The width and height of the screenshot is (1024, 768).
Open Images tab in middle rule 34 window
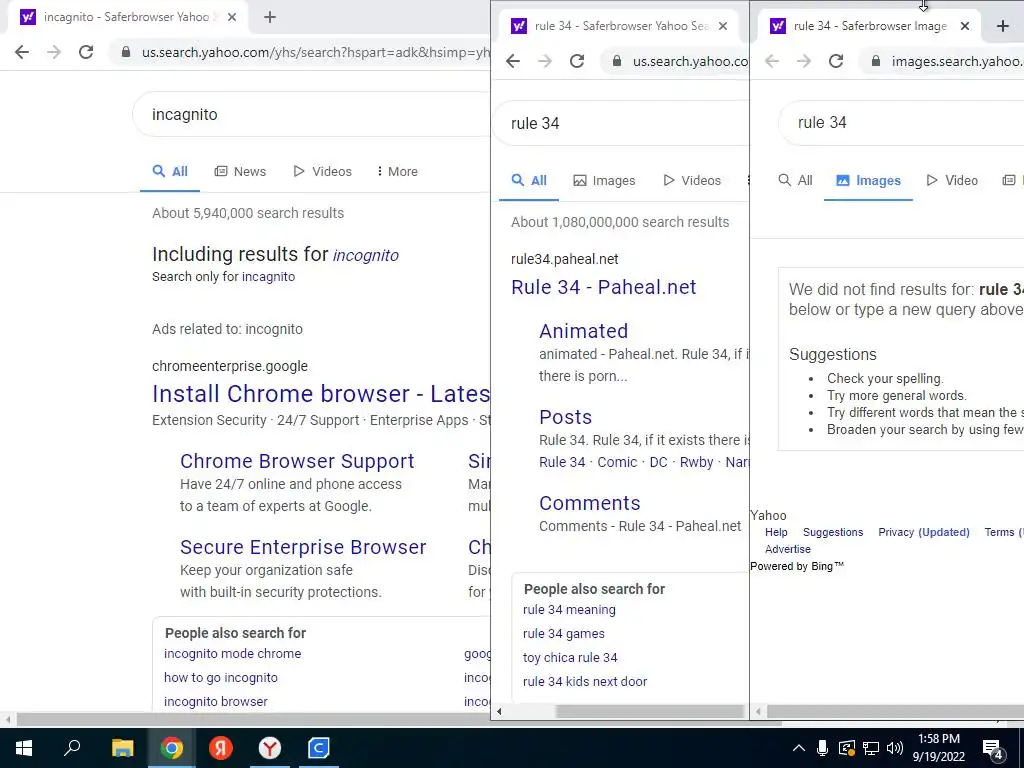[x=604, y=181]
